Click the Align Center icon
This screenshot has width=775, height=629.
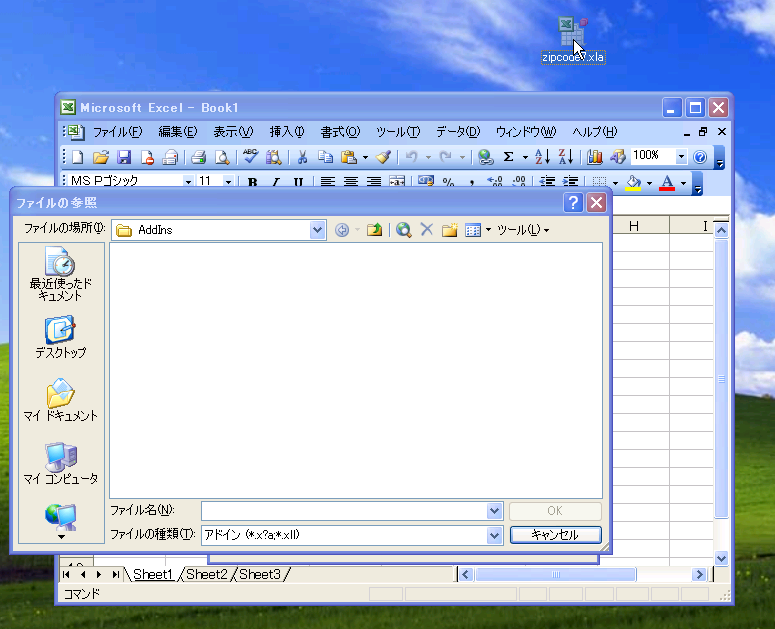point(350,182)
